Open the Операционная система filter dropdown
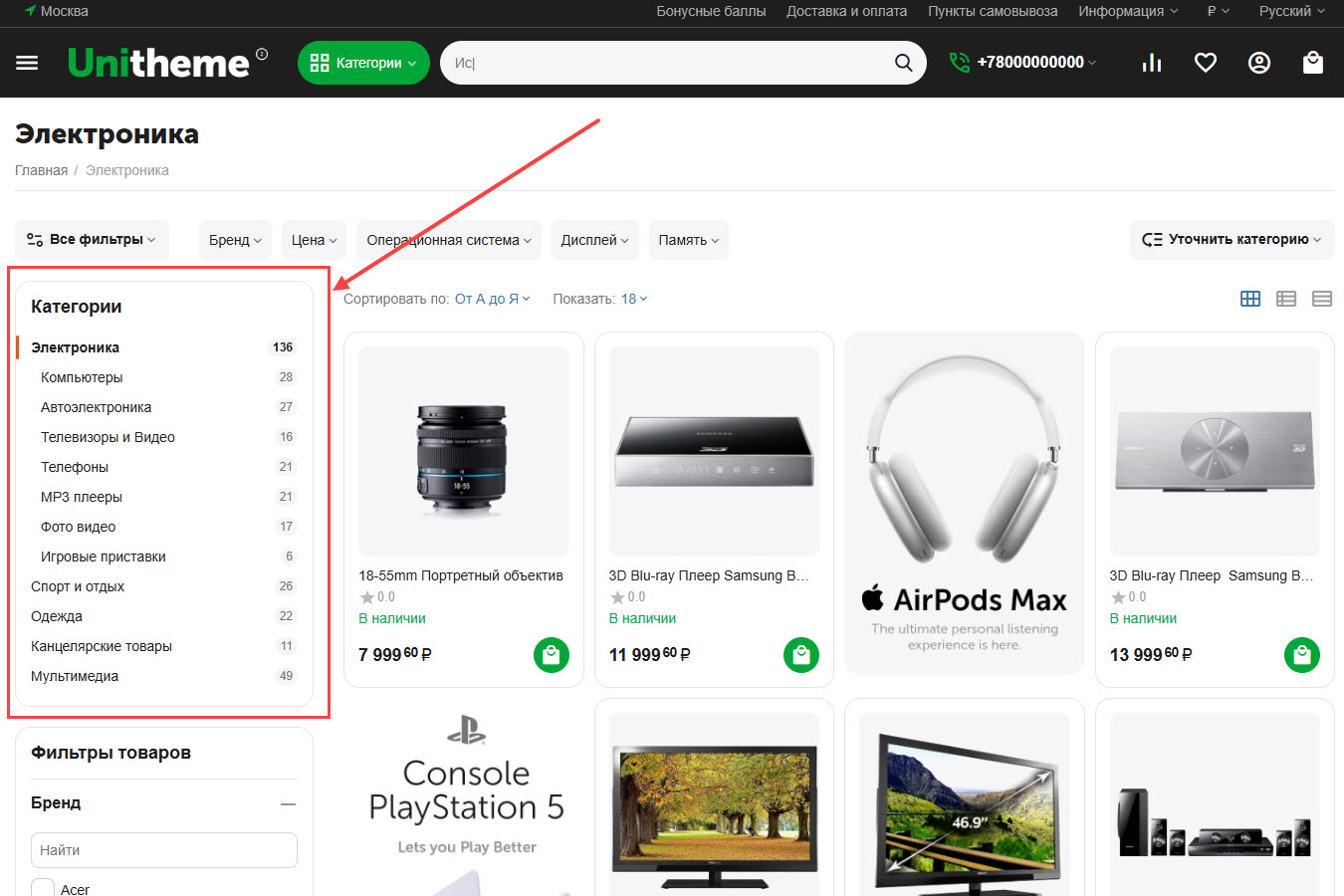Screen dimensions: 1344x896 pyautogui.click(x=448, y=240)
